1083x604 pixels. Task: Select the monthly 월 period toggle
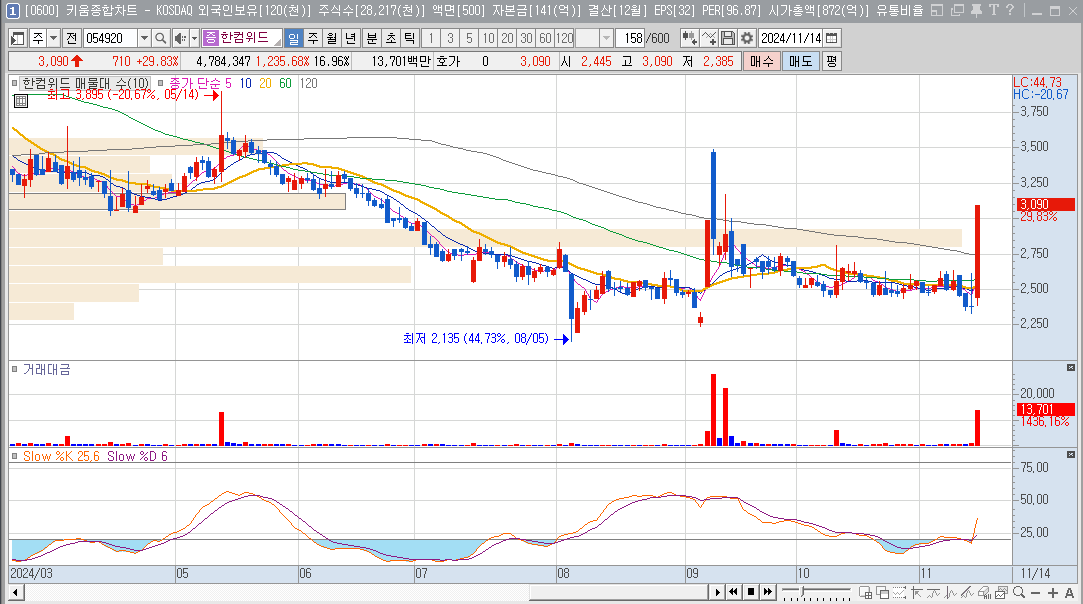point(332,38)
